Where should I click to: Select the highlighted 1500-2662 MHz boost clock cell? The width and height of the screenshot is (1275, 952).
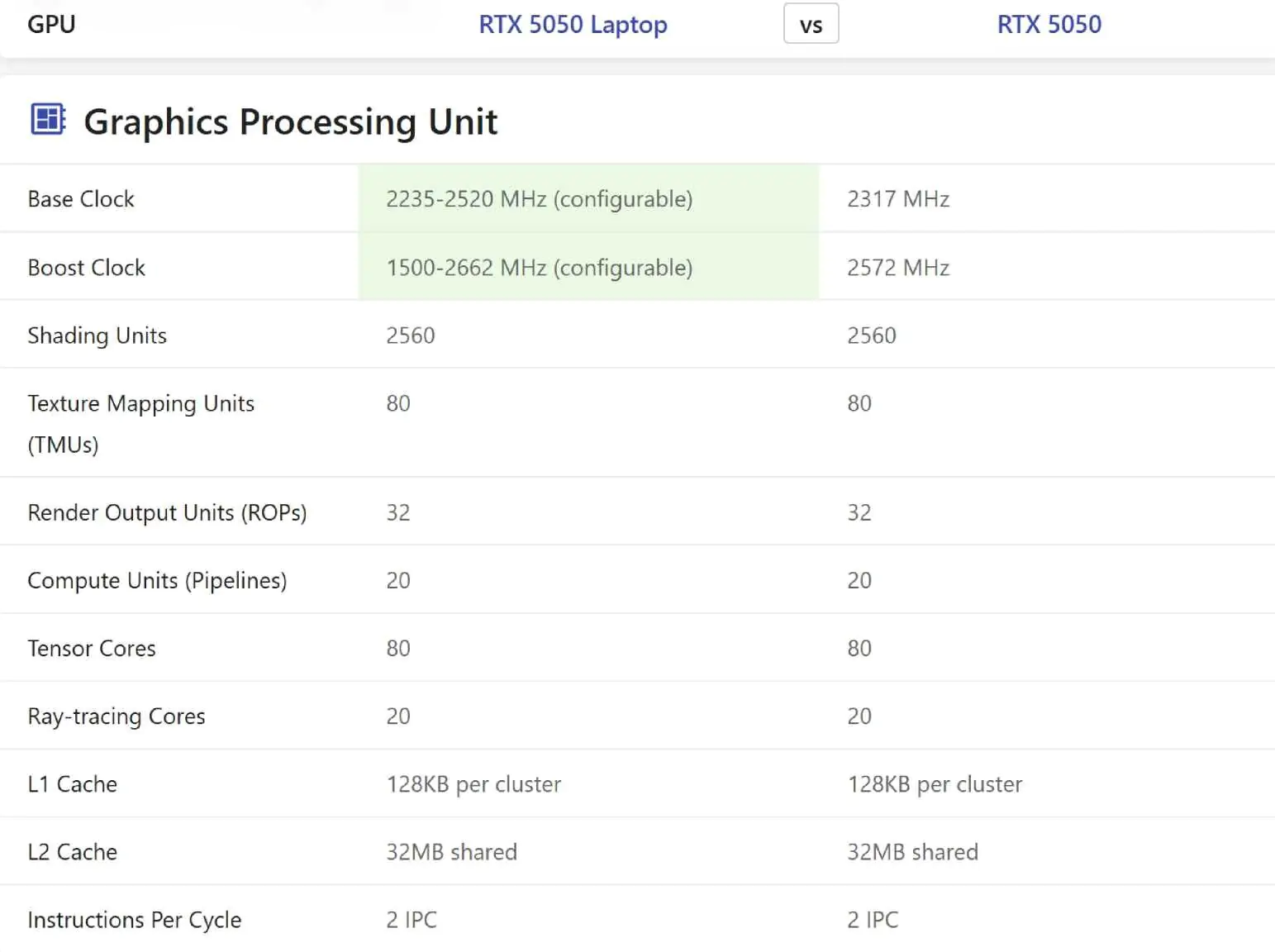(539, 268)
